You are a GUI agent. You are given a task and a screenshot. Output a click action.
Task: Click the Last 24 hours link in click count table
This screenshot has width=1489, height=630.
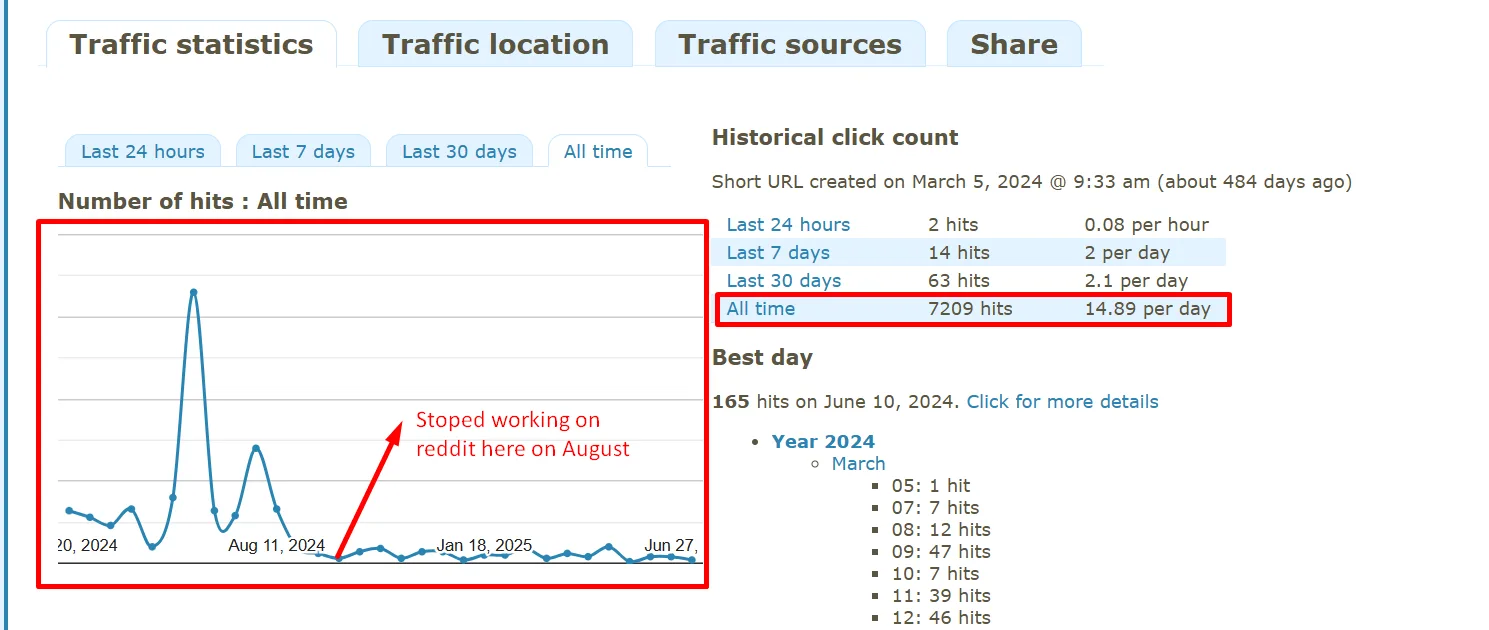(788, 225)
